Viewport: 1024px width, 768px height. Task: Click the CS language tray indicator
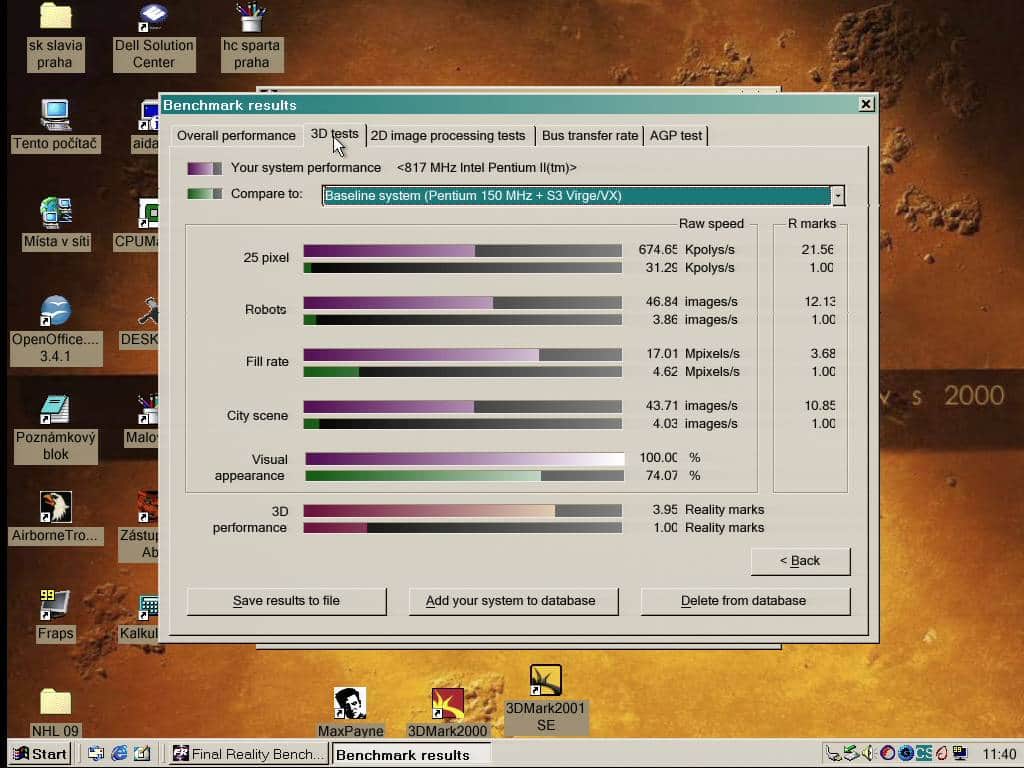coord(923,754)
